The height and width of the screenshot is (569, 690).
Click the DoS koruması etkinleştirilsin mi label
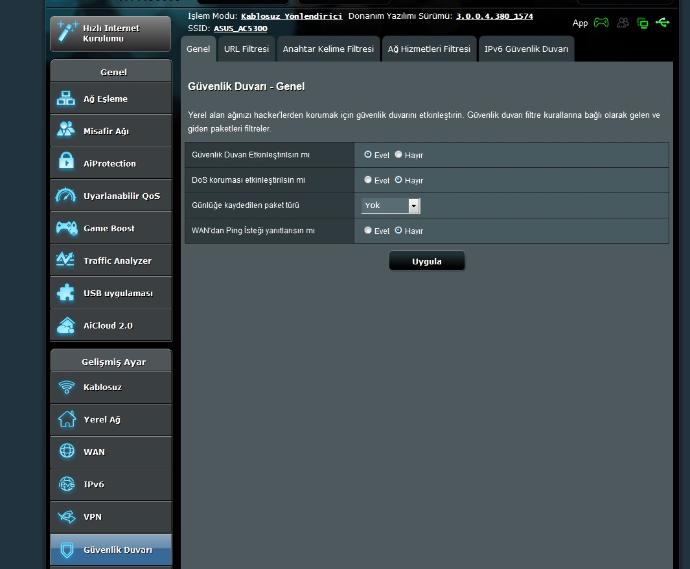coord(248,180)
